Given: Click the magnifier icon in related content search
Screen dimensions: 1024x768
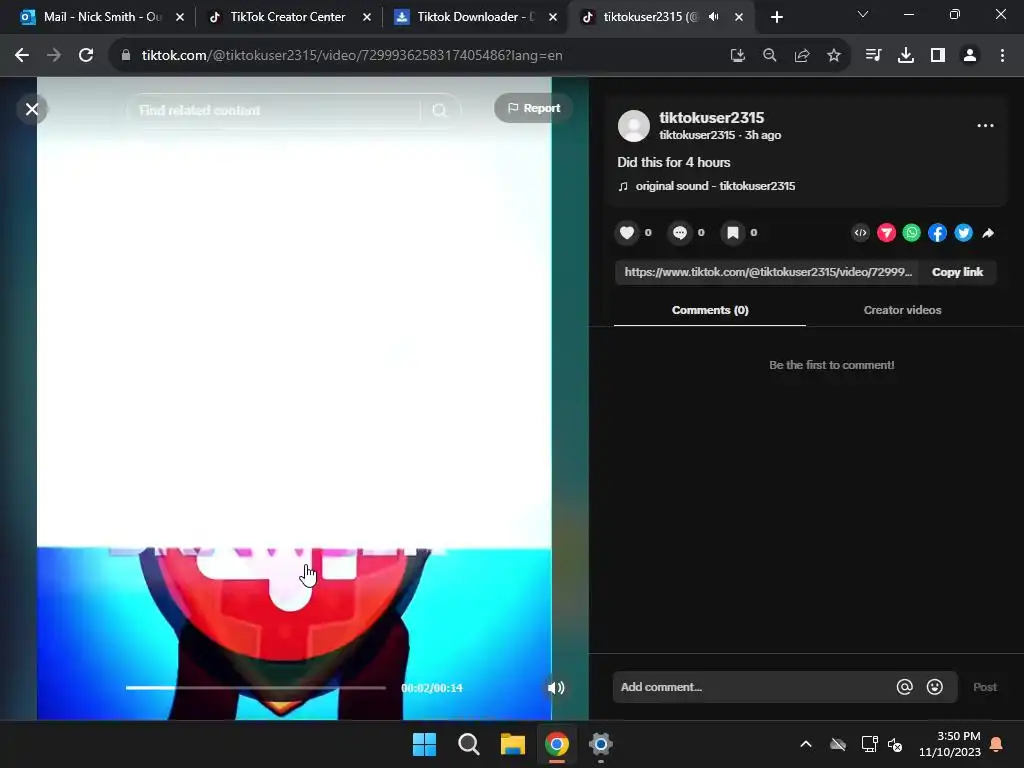Looking at the screenshot, I should tap(440, 110).
